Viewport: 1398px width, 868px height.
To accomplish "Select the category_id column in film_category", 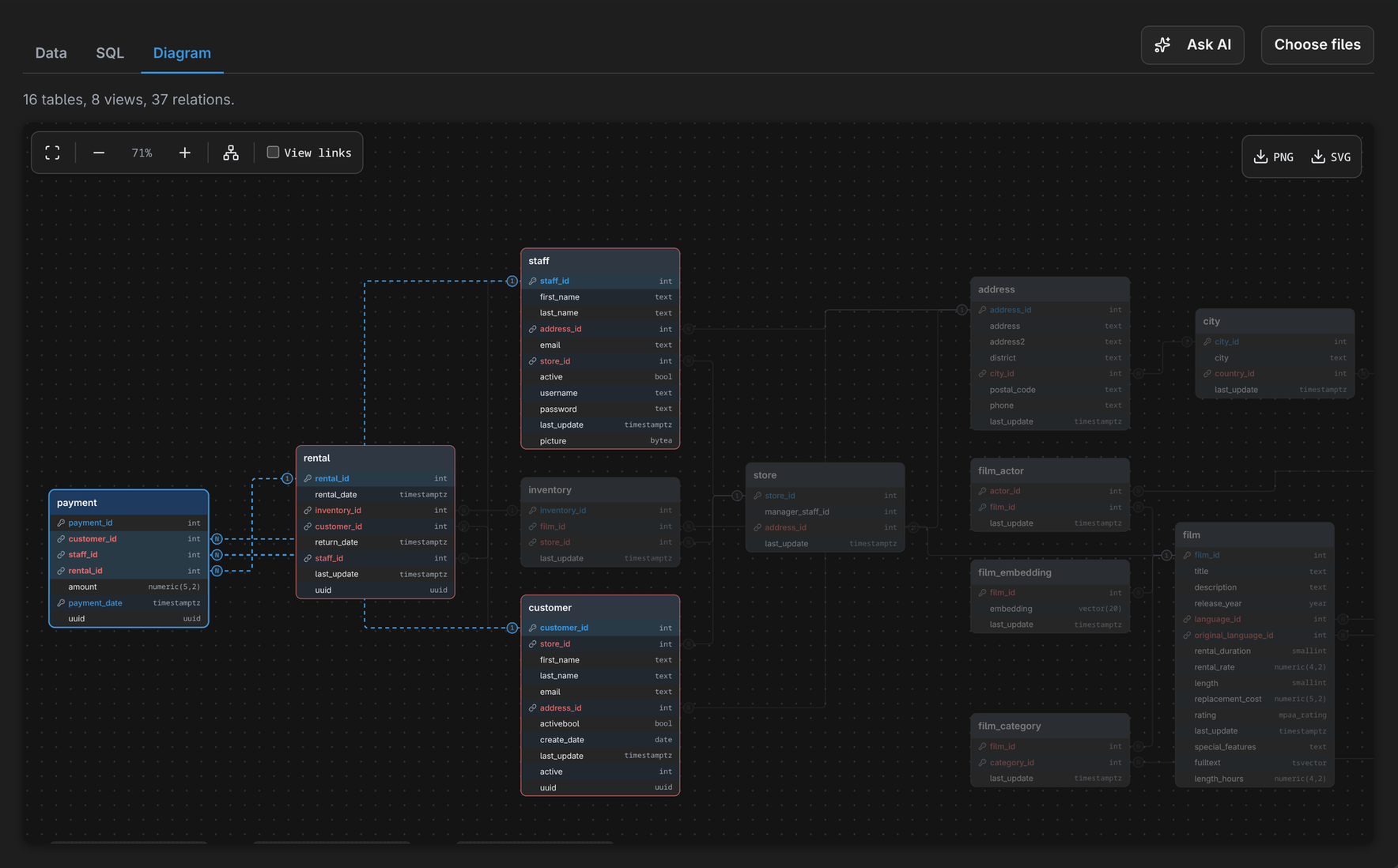I will [1050, 763].
